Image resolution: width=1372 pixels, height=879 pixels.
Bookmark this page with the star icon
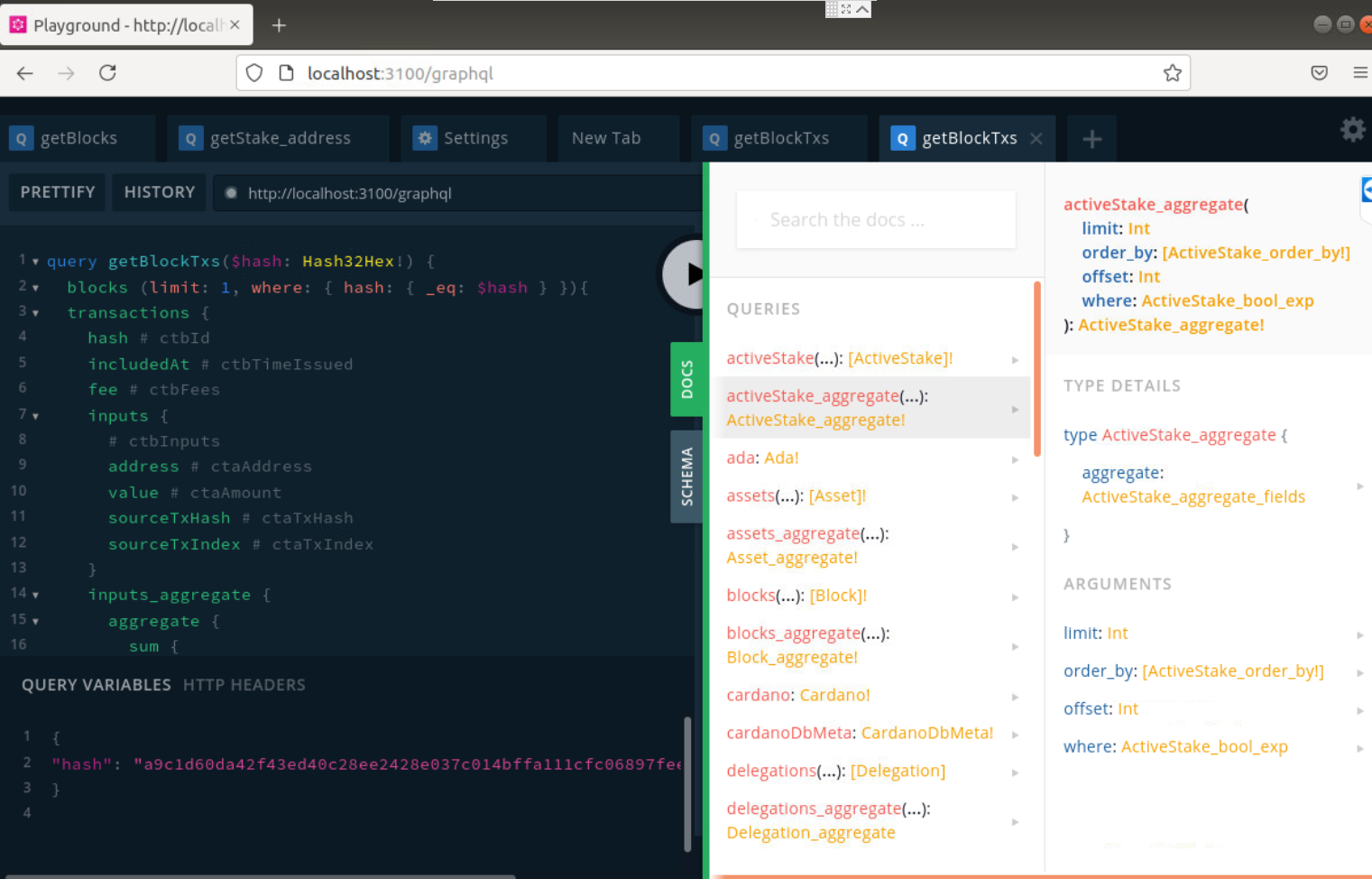[x=1172, y=73]
